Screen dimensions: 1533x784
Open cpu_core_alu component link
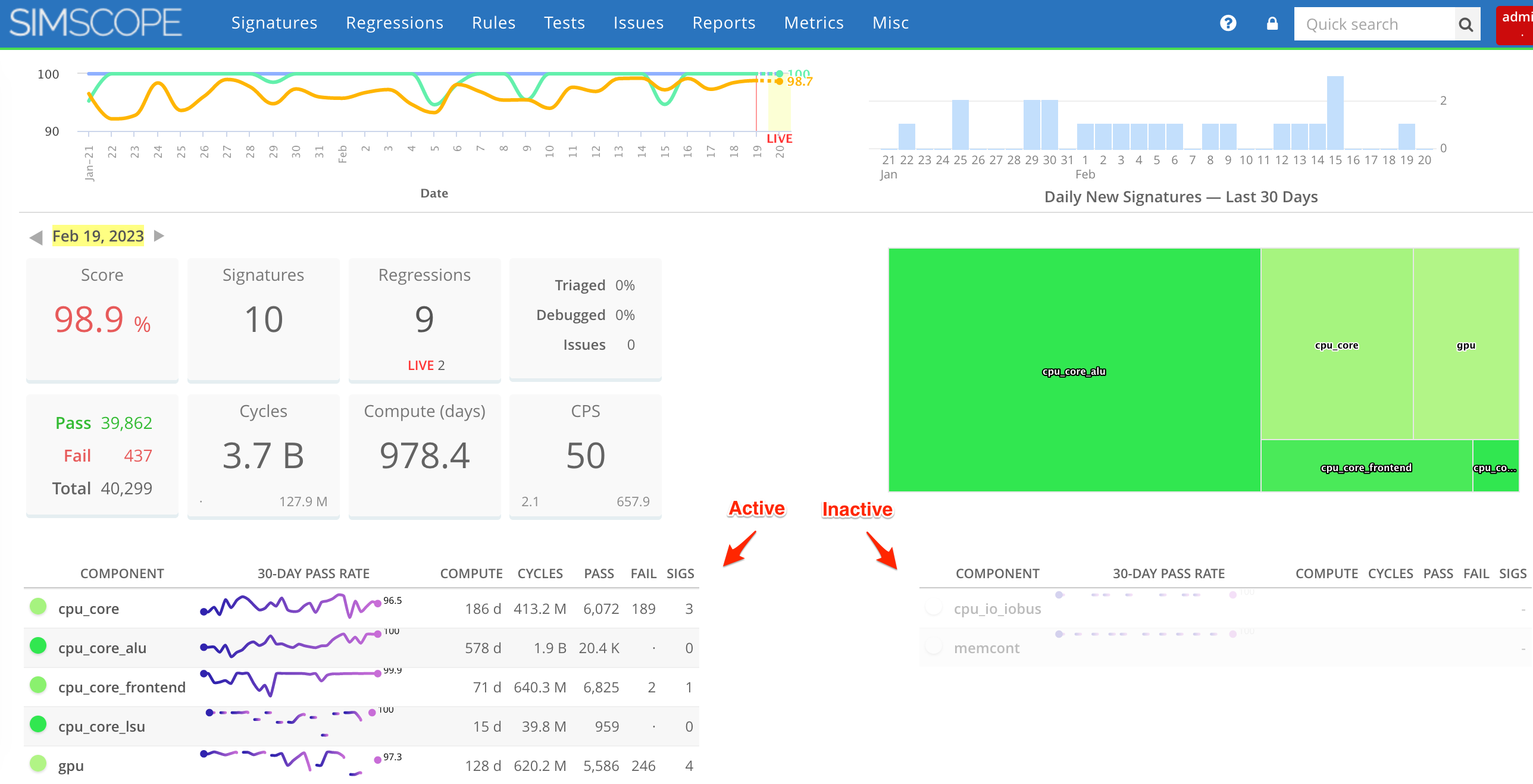(102, 648)
